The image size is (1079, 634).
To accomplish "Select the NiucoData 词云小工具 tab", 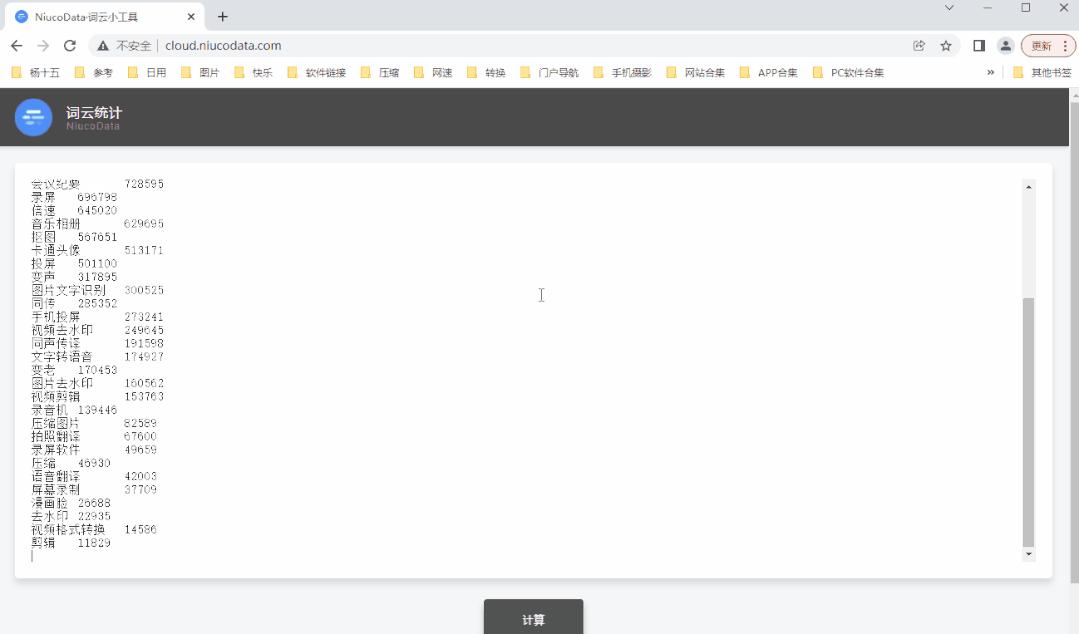I will tap(105, 17).
